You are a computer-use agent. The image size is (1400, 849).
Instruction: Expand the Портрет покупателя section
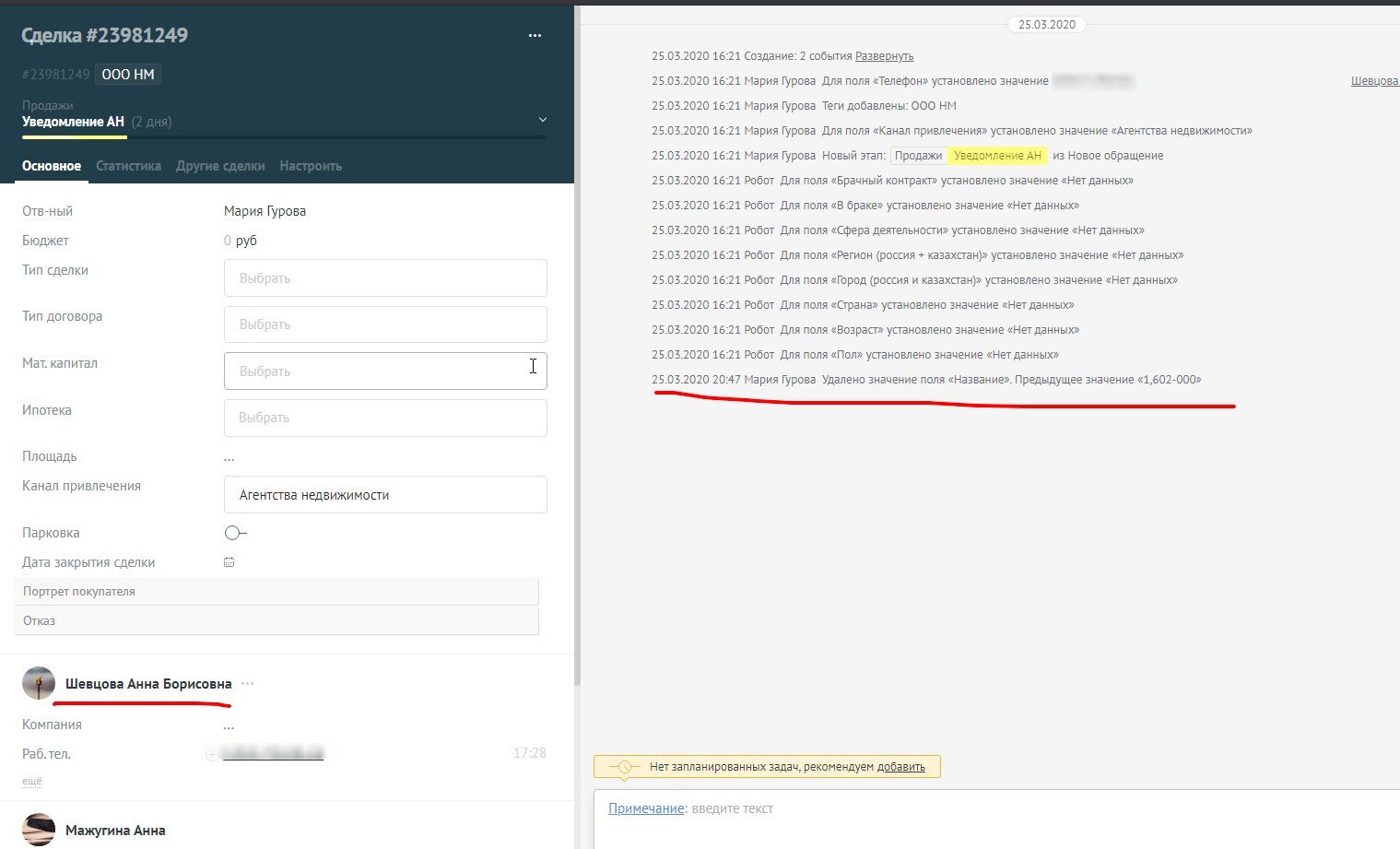[x=276, y=592]
